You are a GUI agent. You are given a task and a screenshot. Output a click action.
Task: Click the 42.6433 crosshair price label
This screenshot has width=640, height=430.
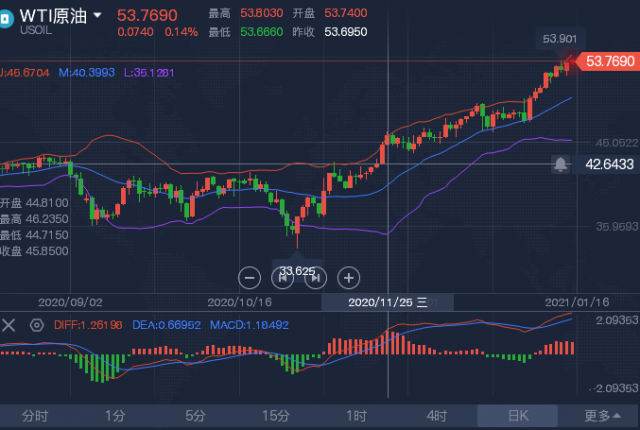[x=606, y=164]
